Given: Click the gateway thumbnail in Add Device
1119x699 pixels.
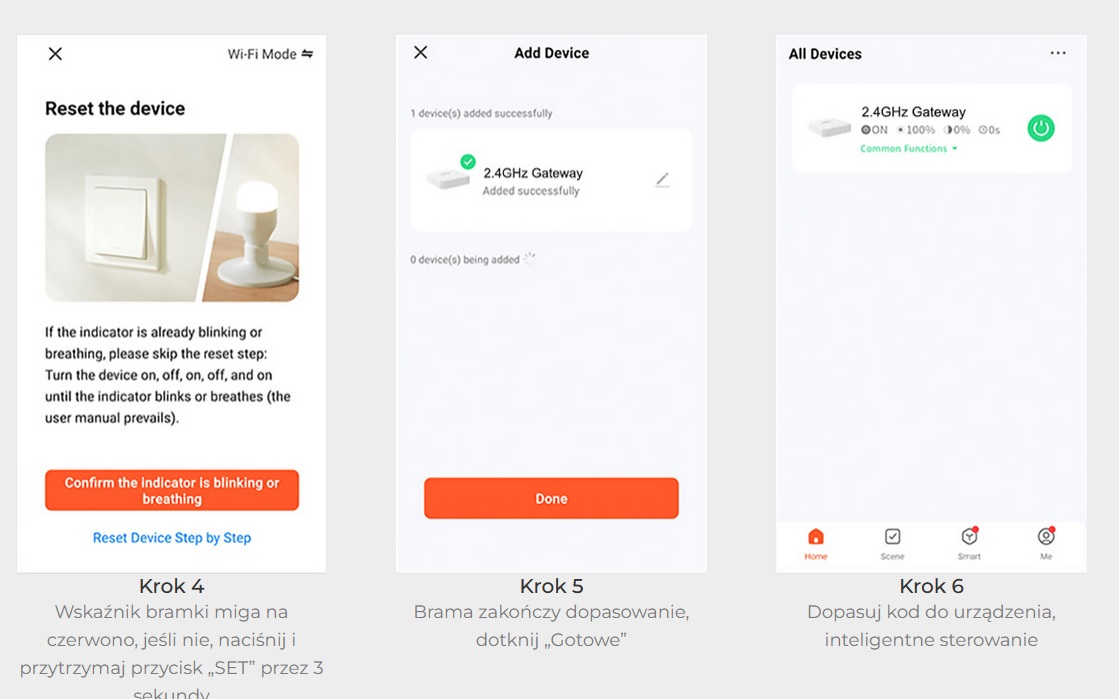Looking at the screenshot, I should click(447, 179).
